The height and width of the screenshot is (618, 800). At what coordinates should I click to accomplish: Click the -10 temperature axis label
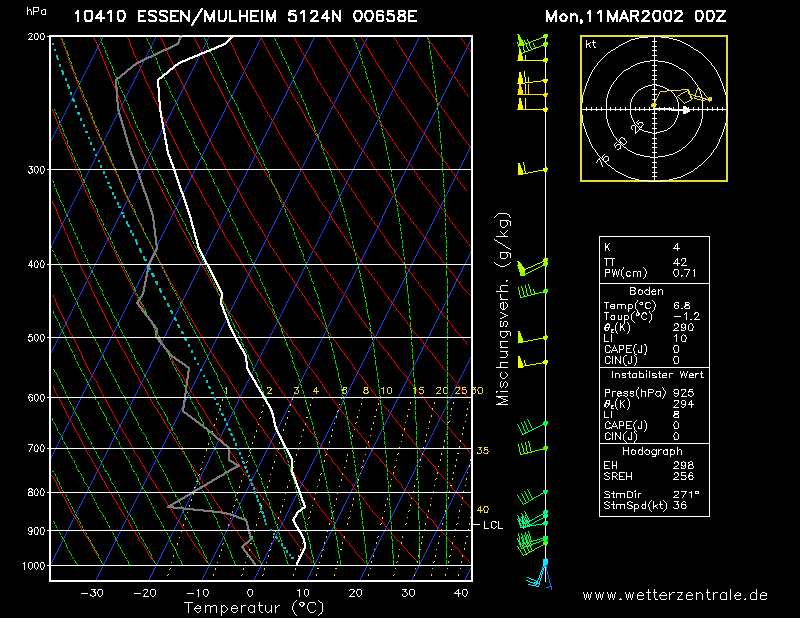pyautogui.click(x=197, y=593)
